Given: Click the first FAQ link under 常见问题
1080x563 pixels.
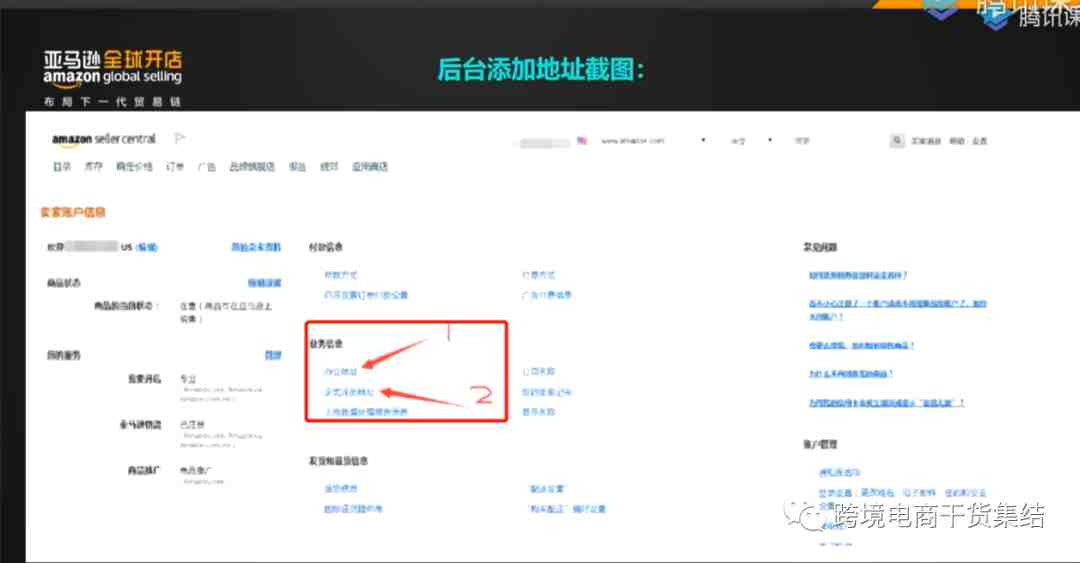Looking at the screenshot, I should (x=858, y=276).
